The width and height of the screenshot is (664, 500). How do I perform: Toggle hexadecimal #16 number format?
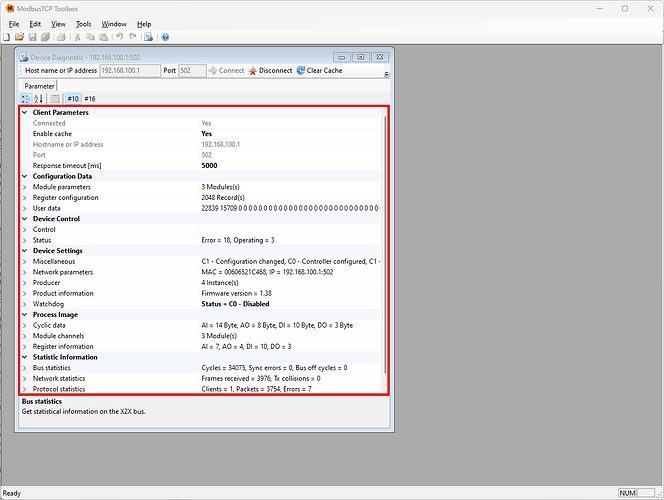pos(90,99)
